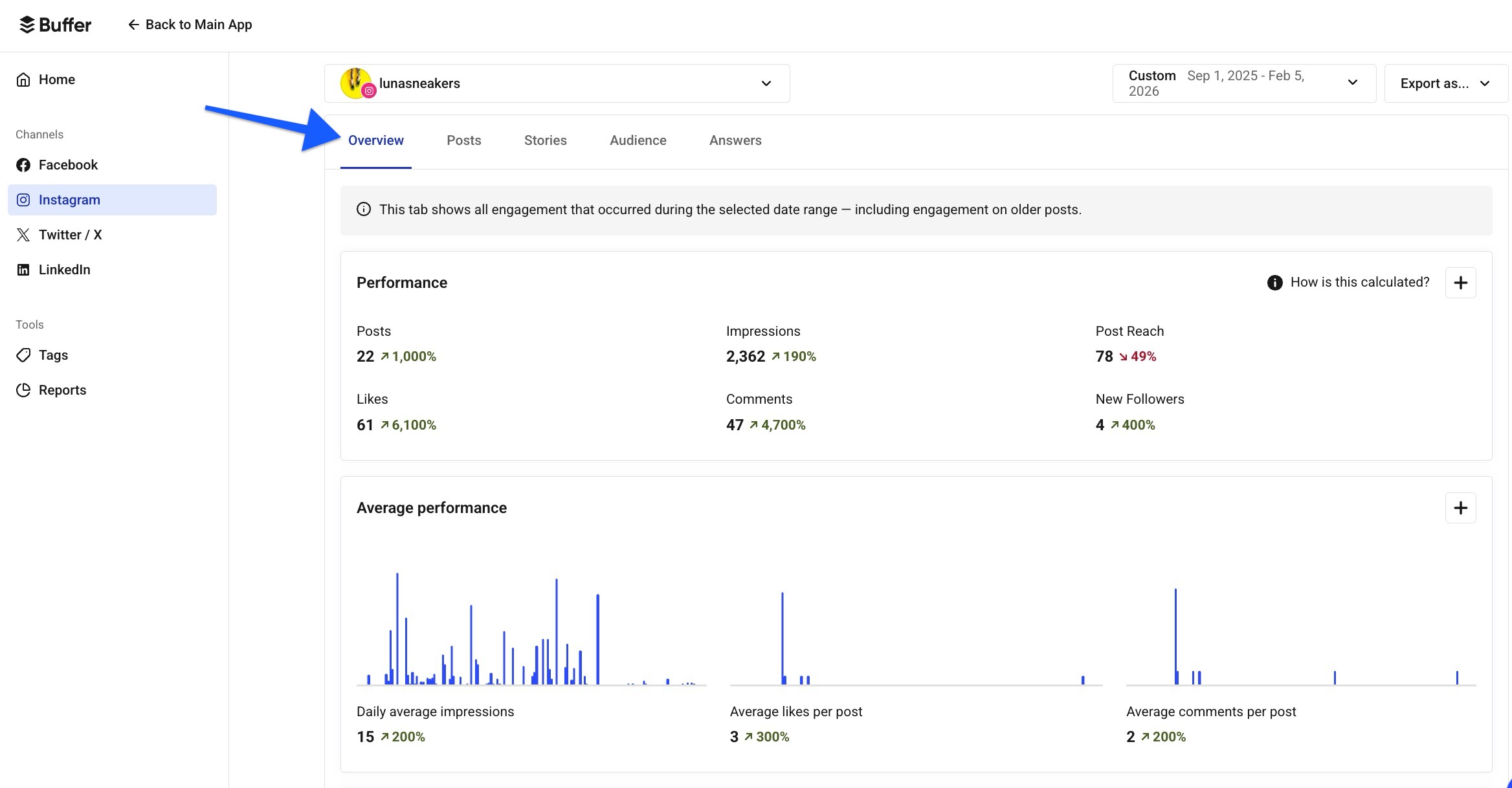Click the 190% Impressions increase indicator

coord(794,356)
